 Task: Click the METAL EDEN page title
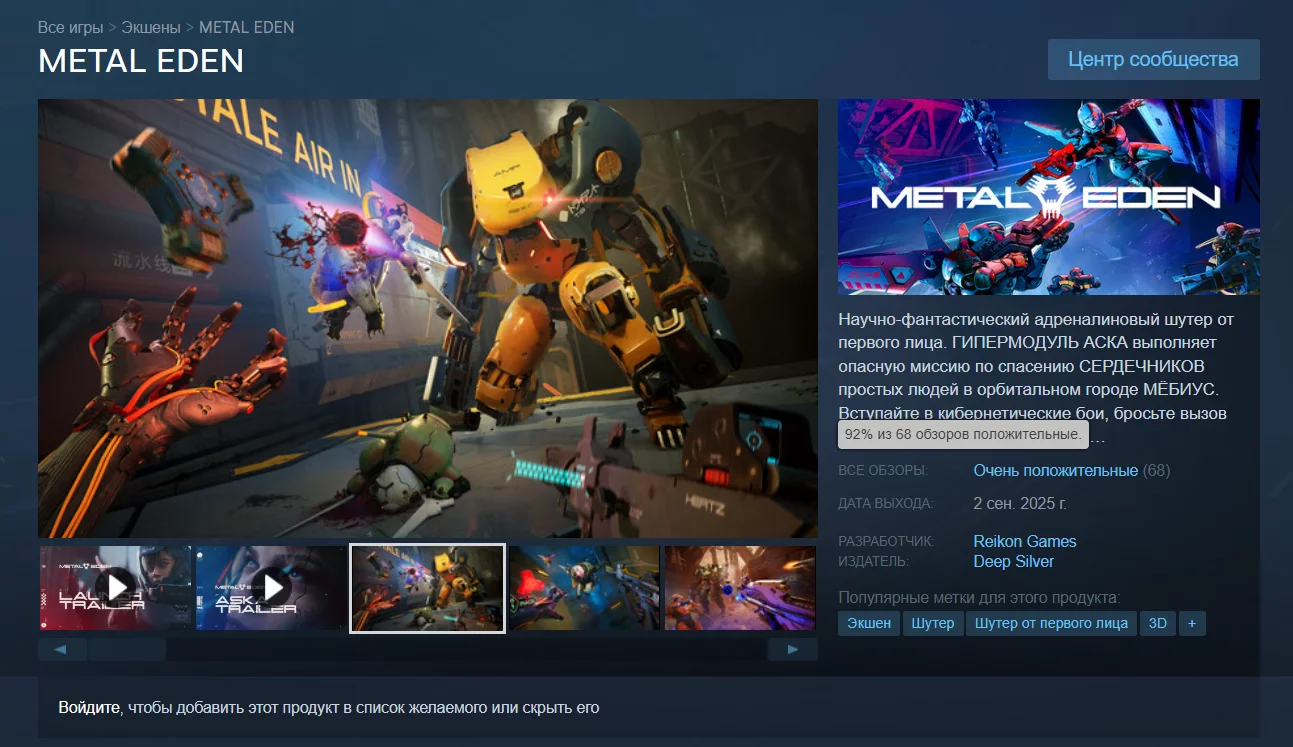coord(141,61)
